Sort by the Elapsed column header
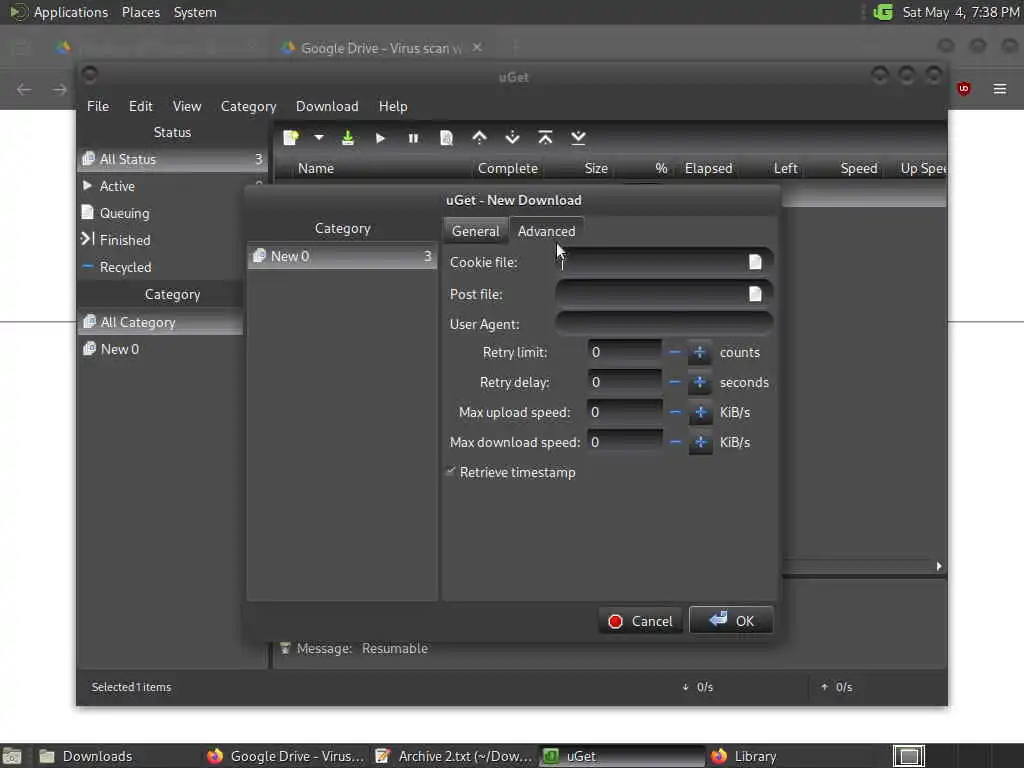Viewport: 1024px width, 768px height. (708, 168)
